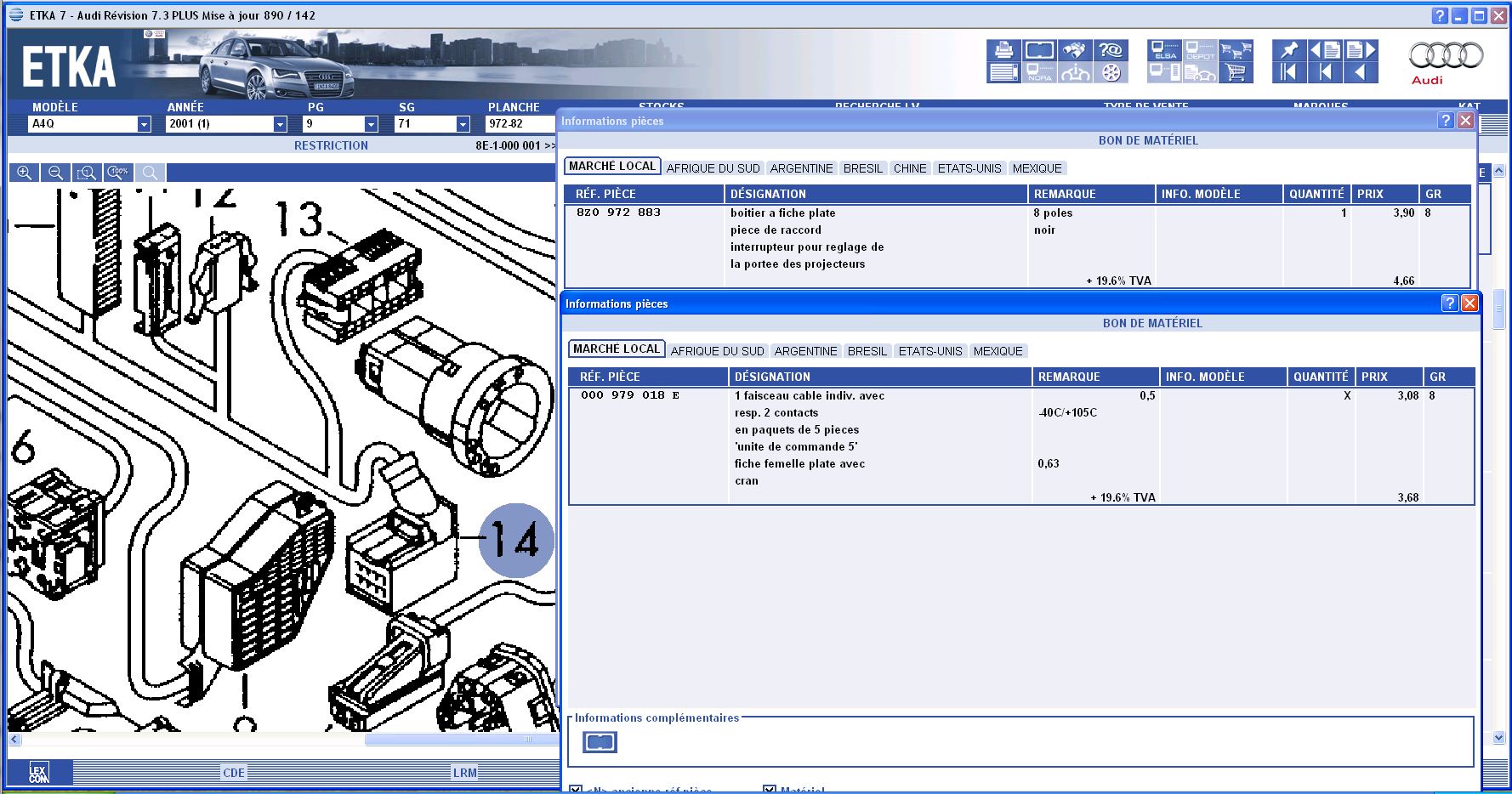Open the ?@ online help icon

coord(1110,51)
